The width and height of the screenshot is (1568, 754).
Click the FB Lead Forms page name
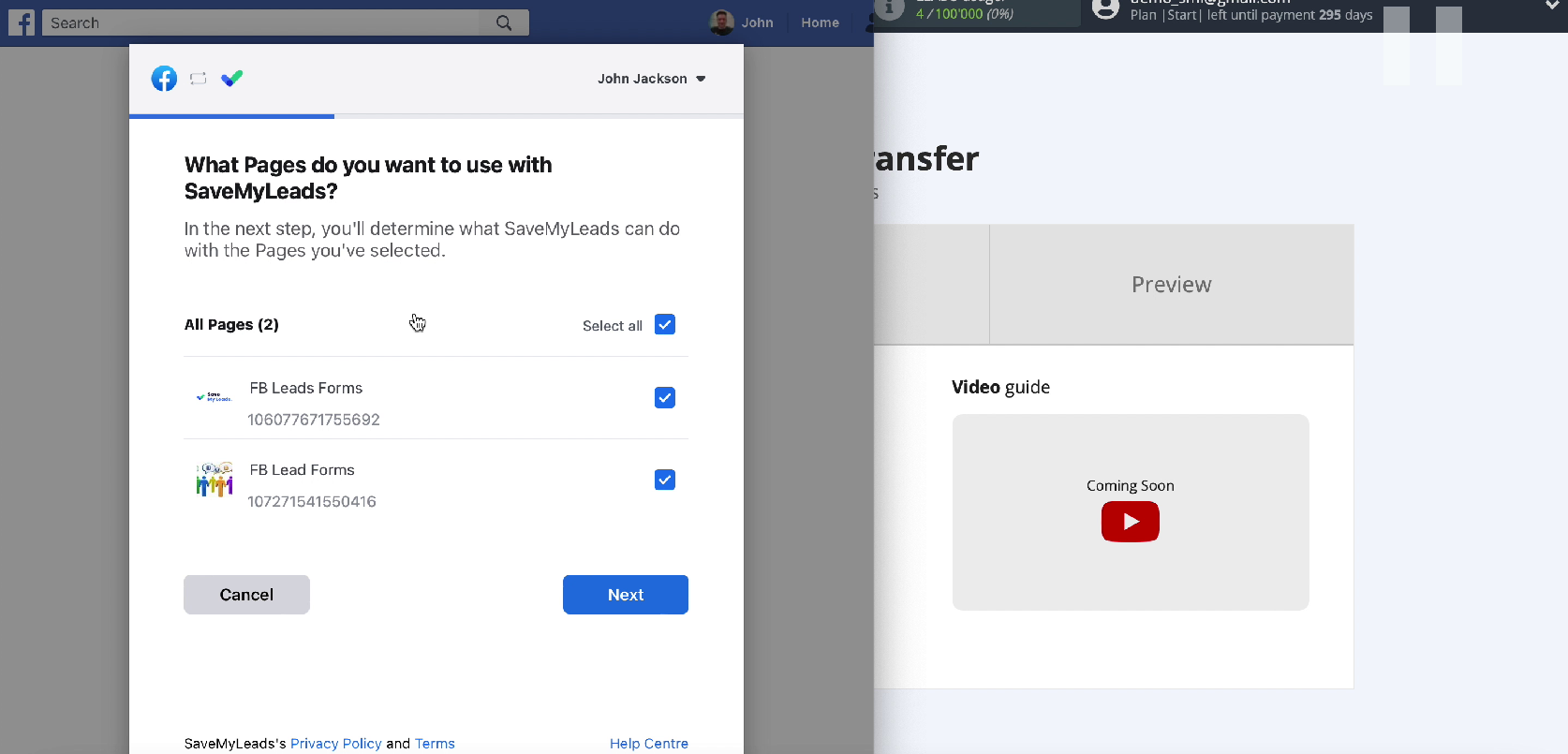(302, 470)
